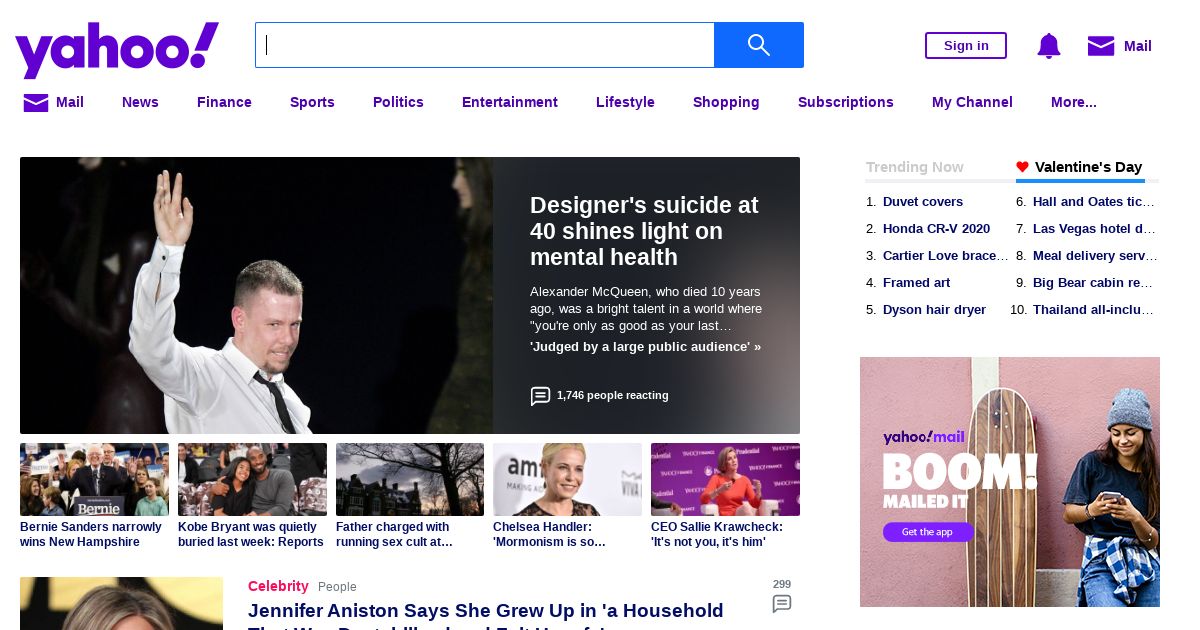Click the Sign in button
1200x630 pixels.
(x=966, y=45)
